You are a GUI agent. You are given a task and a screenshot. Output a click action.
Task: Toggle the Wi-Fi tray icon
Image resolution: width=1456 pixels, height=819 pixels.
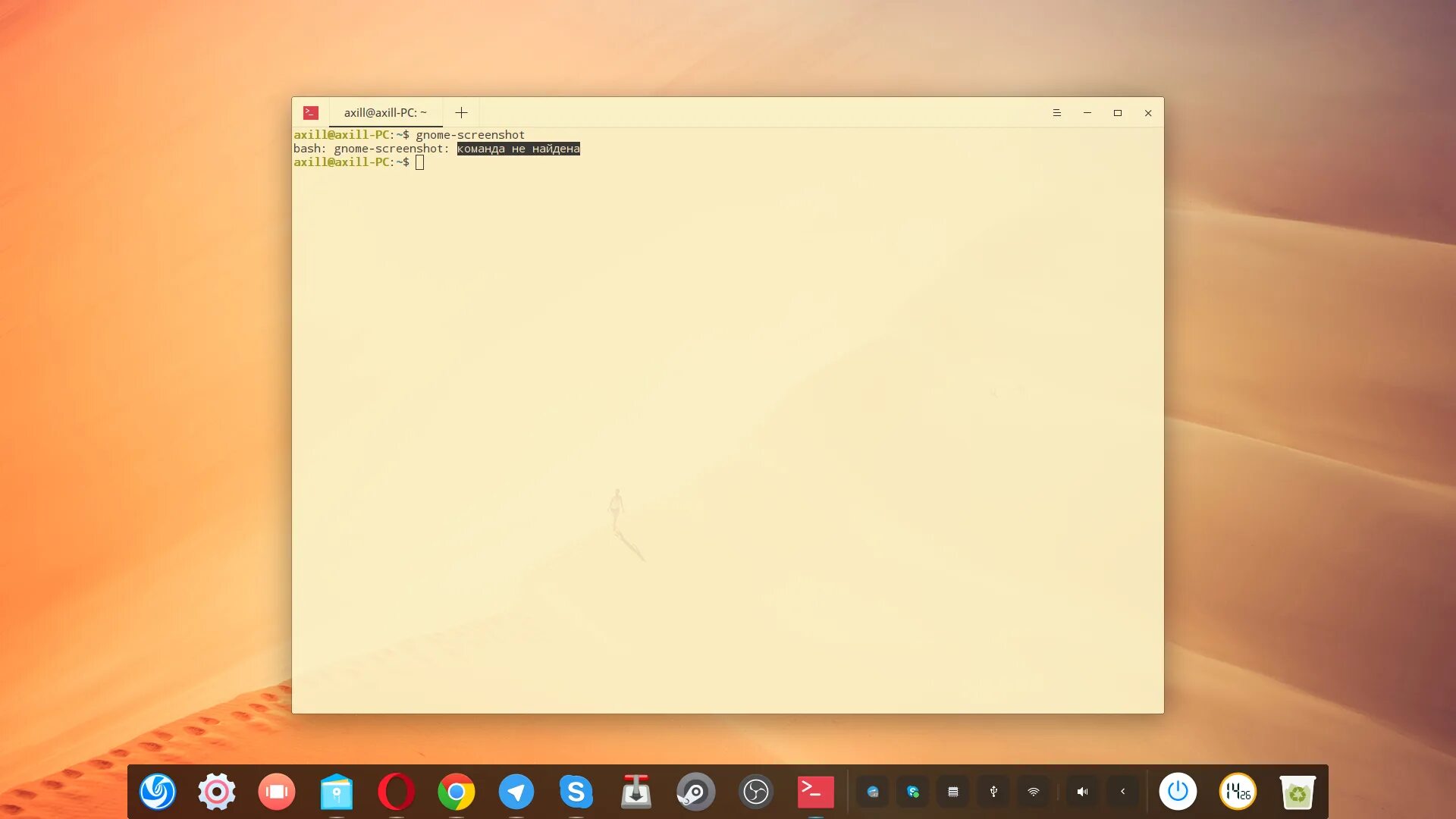click(x=1034, y=792)
